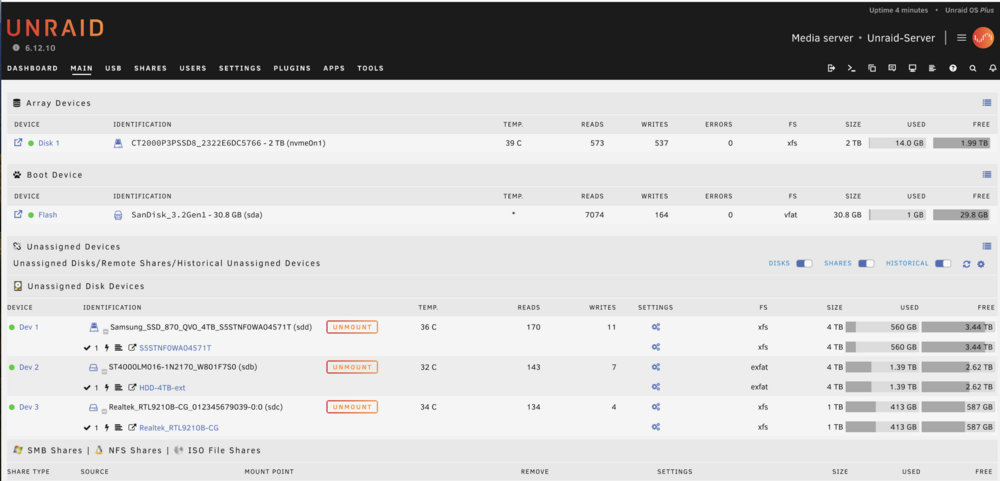Open the settings gears for HDD-4TB-ext partition
Viewport: 1000px width, 481px height.
[656, 387]
